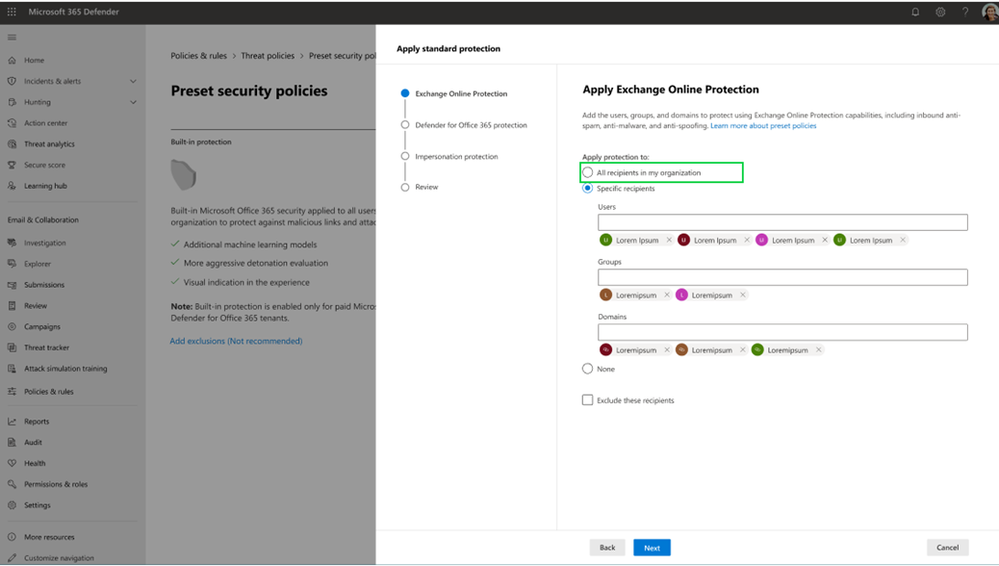Screen dimensions: 999x566
Task: Open Policies & rules breadcrumb
Action: [x=199, y=55]
